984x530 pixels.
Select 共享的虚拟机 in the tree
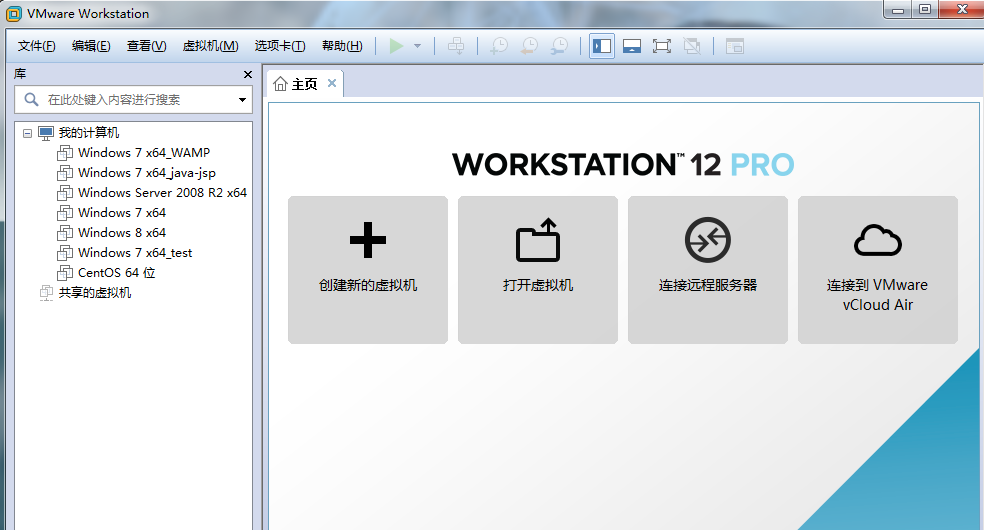click(95, 293)
